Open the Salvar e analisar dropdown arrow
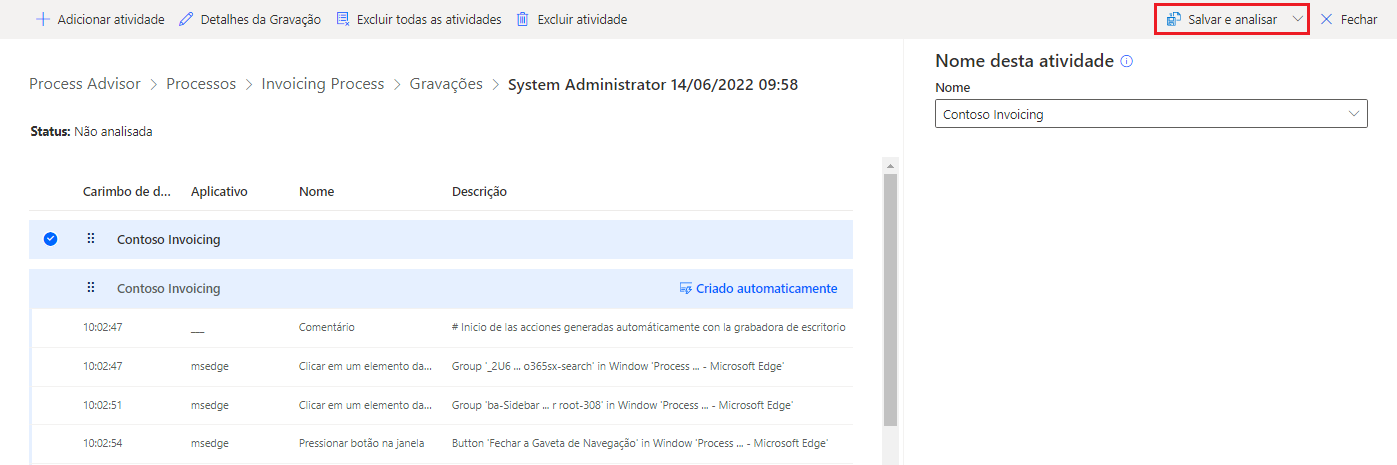 [1297, 19]
